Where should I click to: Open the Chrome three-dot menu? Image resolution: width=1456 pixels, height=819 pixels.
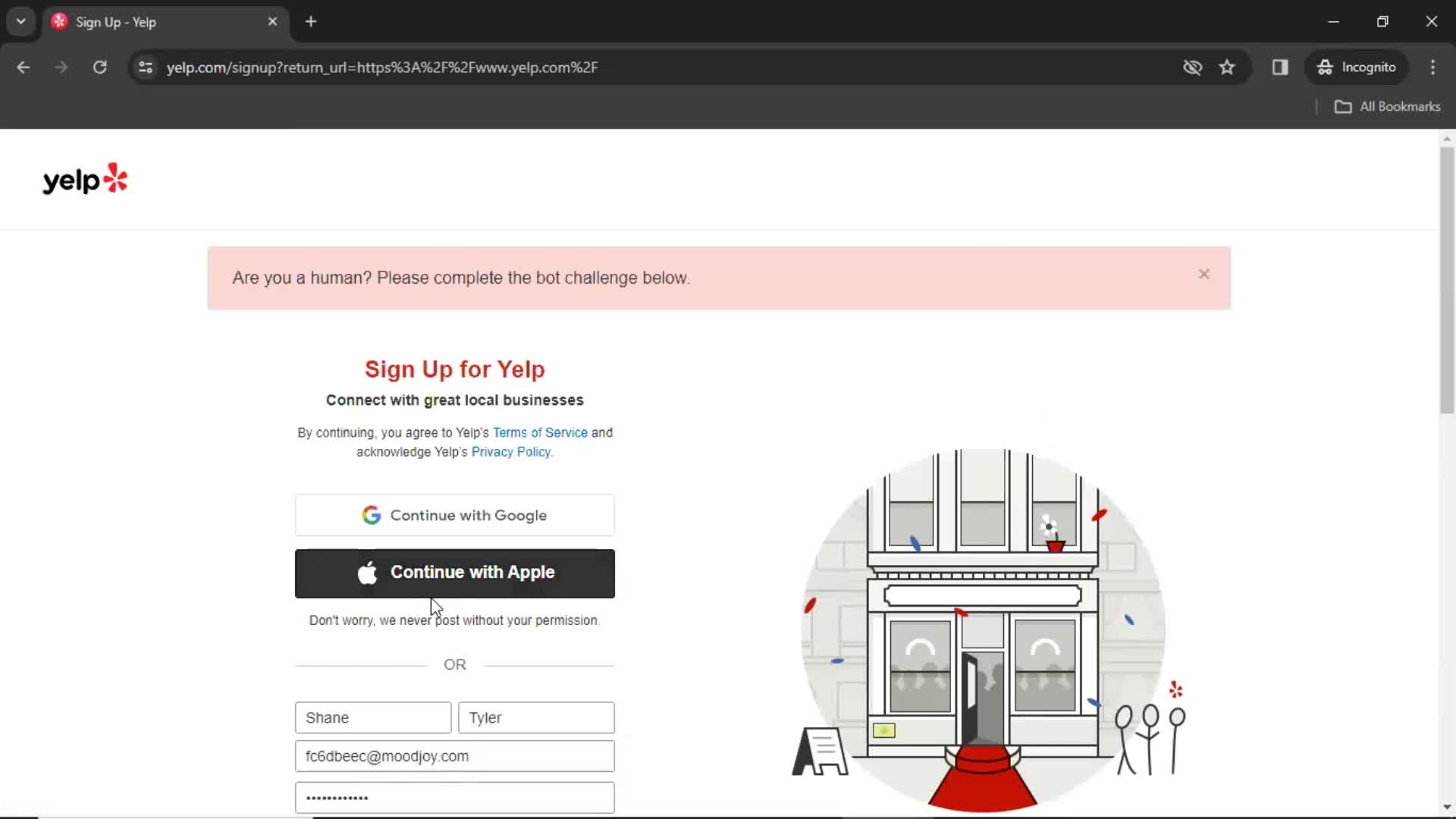click(x=1433, y=67)
